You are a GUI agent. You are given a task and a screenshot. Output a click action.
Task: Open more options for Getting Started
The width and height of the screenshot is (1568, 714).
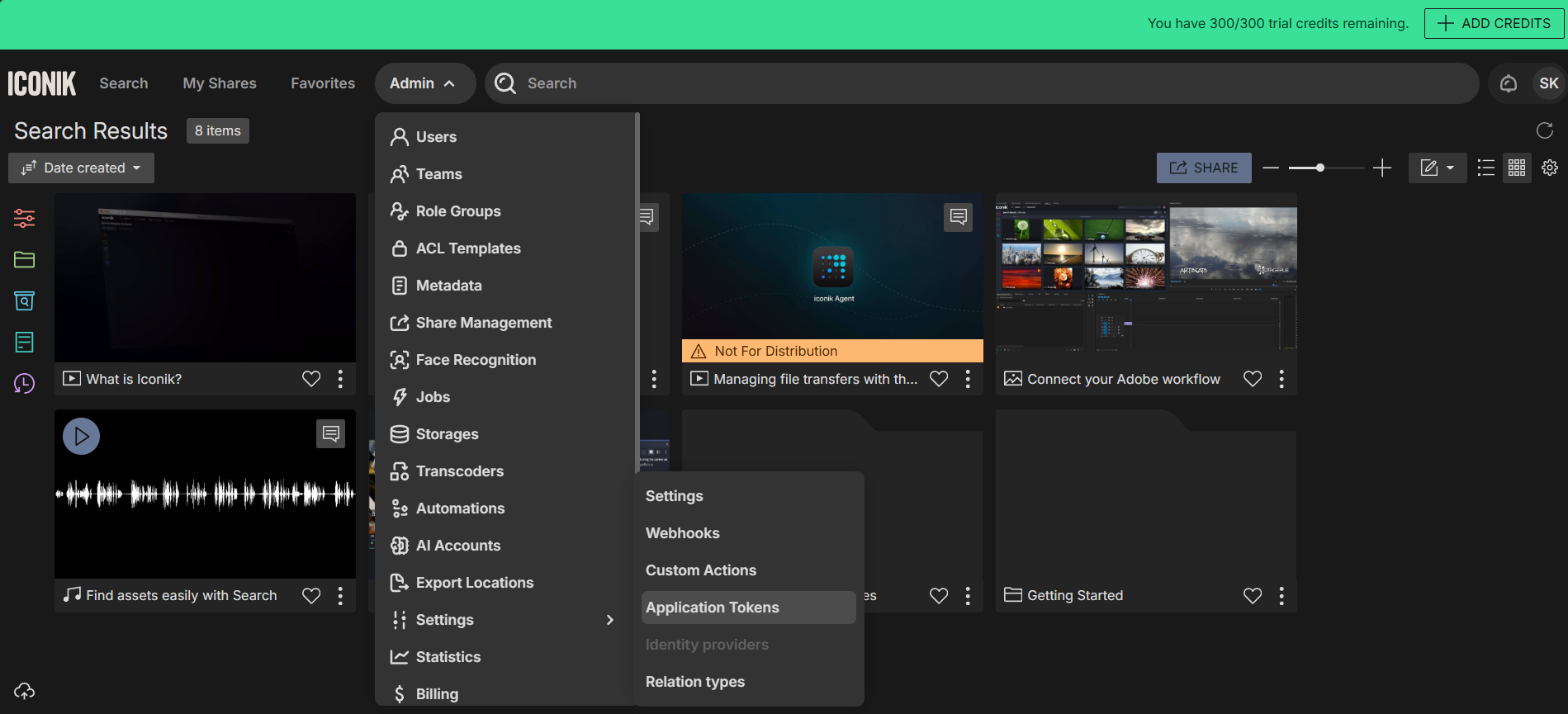pos(1281,596)
